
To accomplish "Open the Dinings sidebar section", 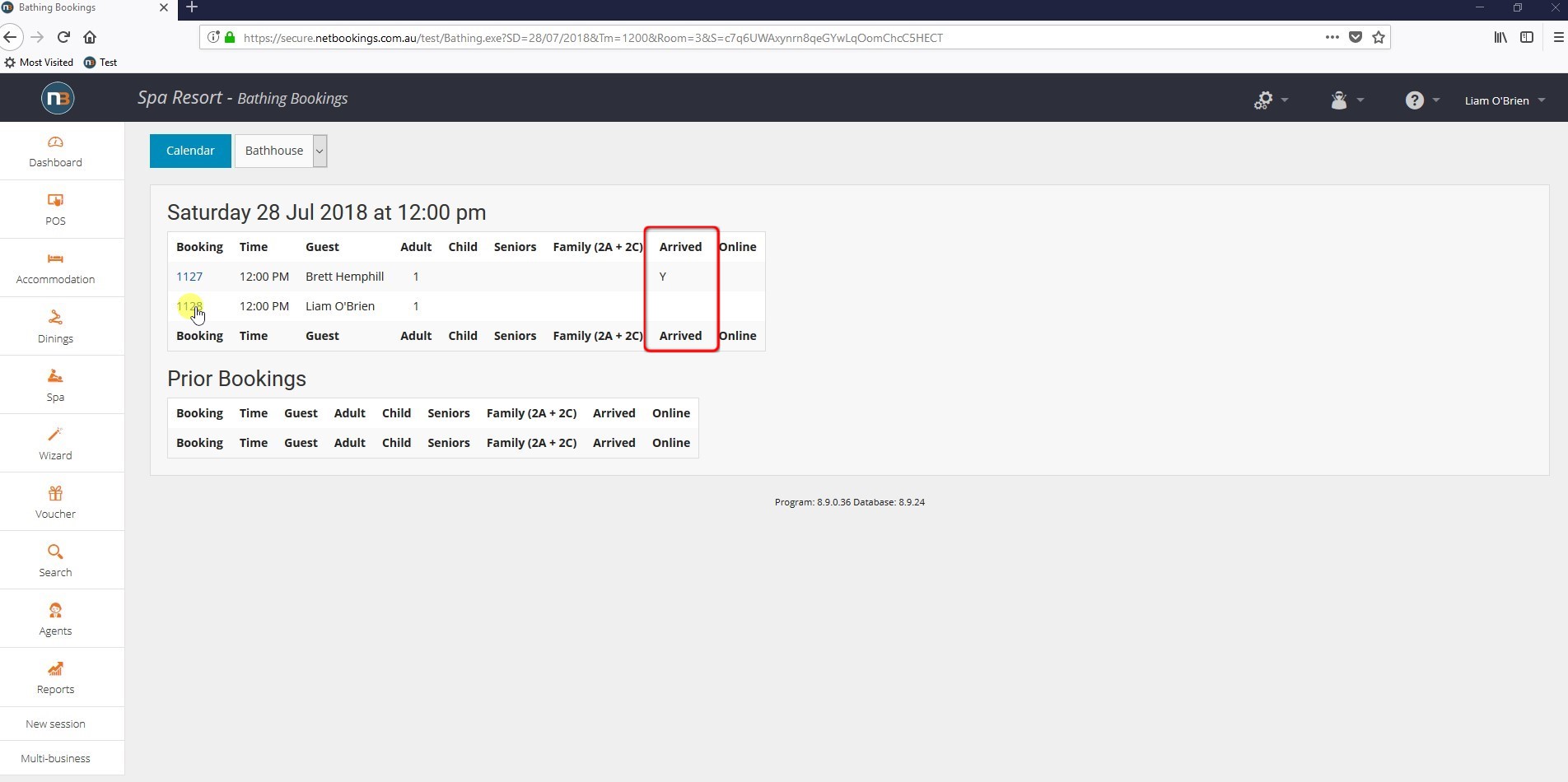I will coord(55,327).
